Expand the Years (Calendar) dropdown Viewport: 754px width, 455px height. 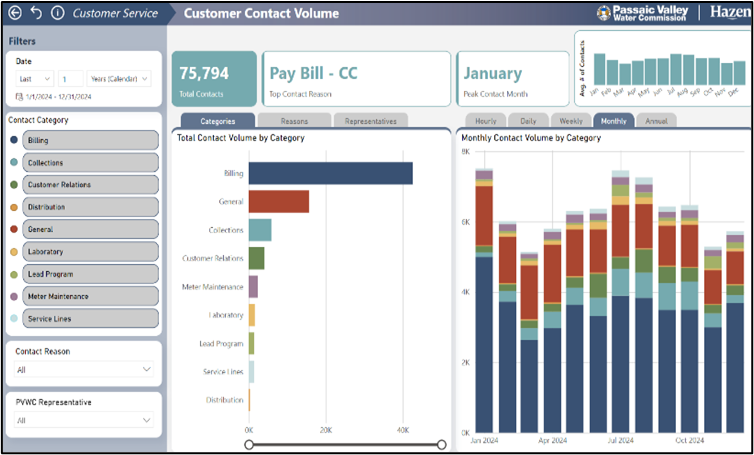coord(116,78)
